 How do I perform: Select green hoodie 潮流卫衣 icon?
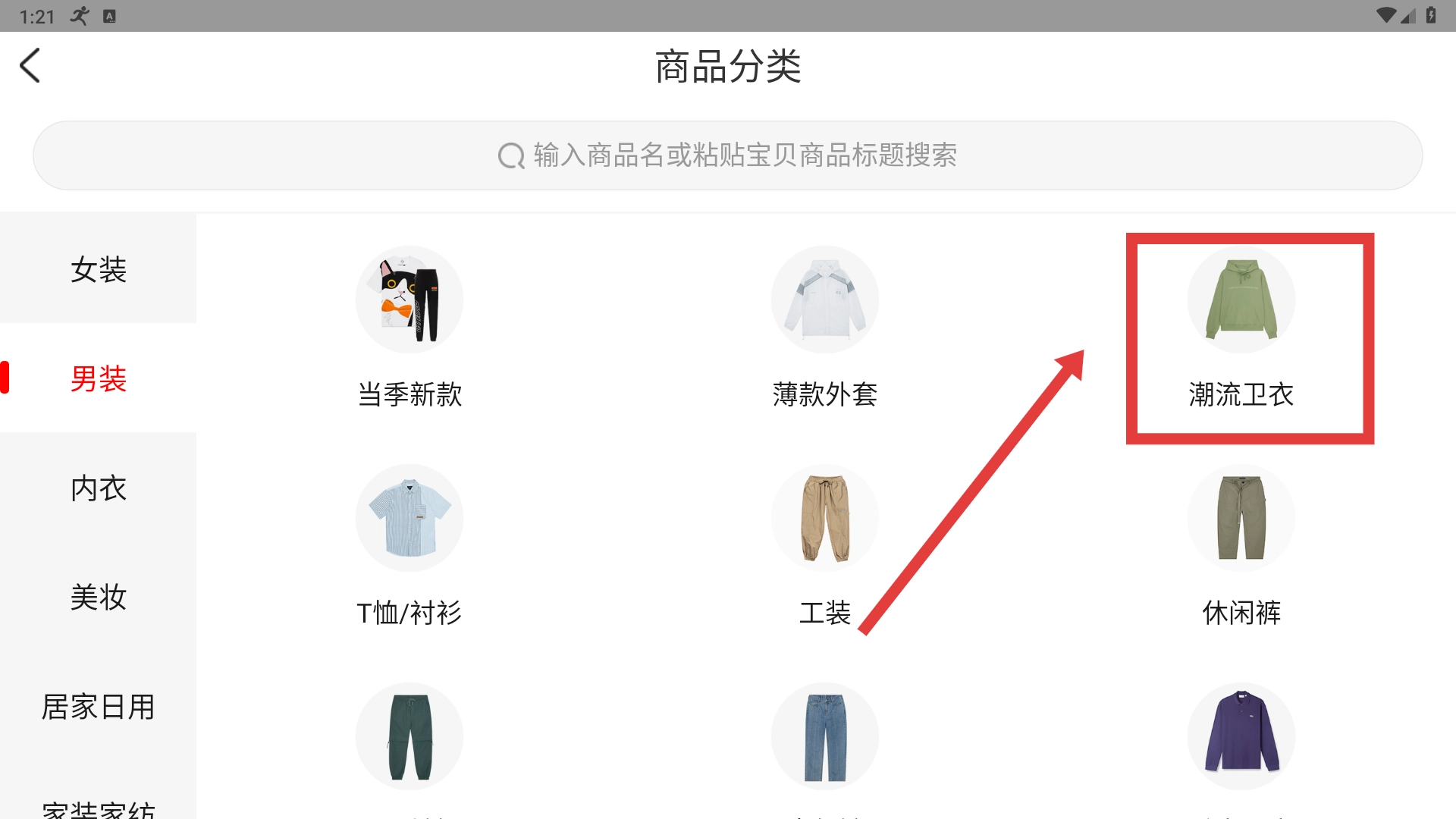tap(1241, 300)
